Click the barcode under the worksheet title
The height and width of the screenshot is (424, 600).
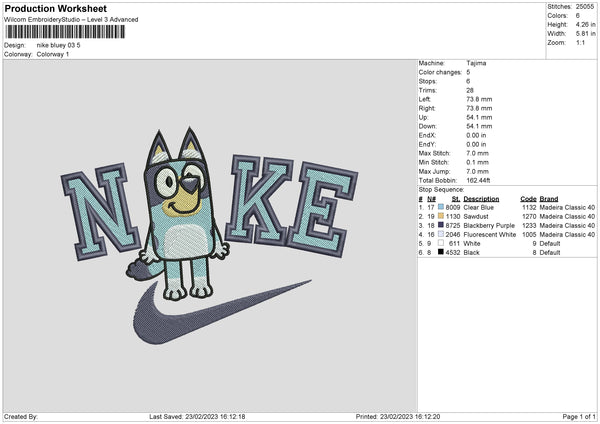pyautogui.click(x=65, y=32)
